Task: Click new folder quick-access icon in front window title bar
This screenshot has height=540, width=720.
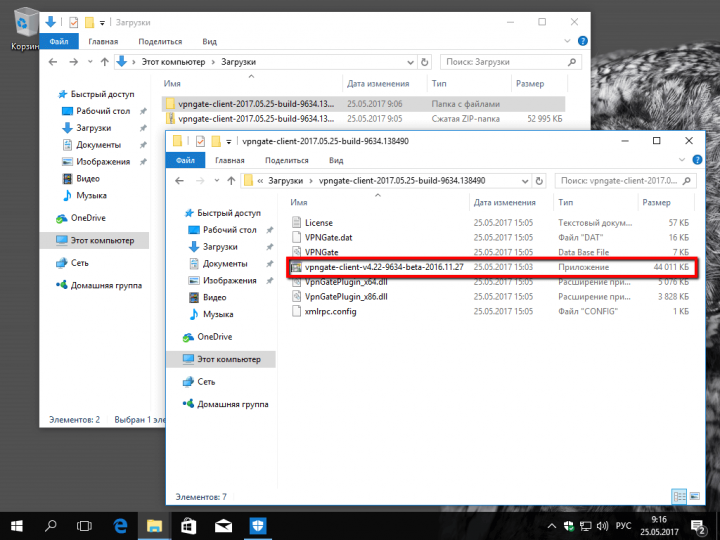Action: coord(215,141)
